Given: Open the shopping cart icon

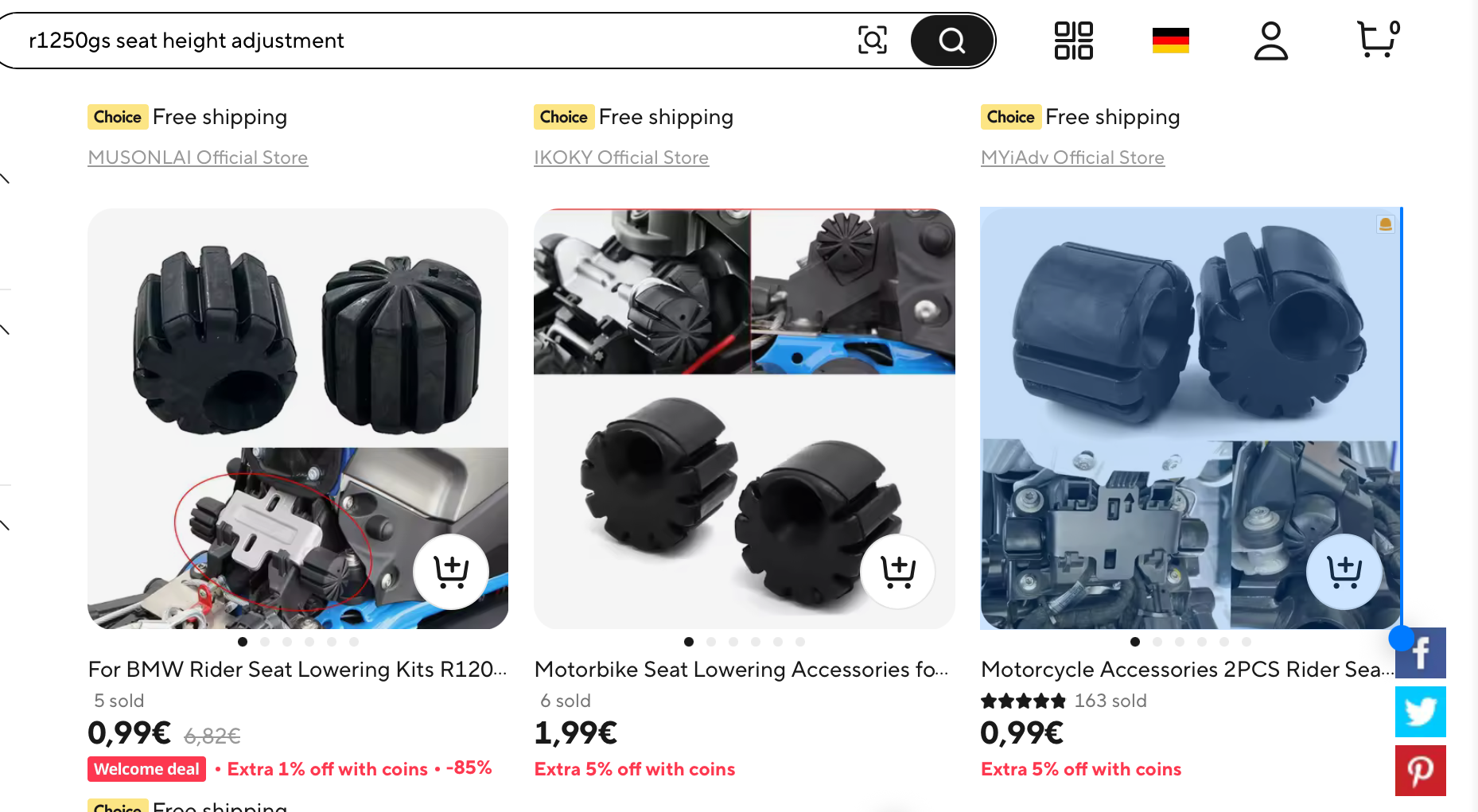Looking at the screenshot, I should point(1378,39).
